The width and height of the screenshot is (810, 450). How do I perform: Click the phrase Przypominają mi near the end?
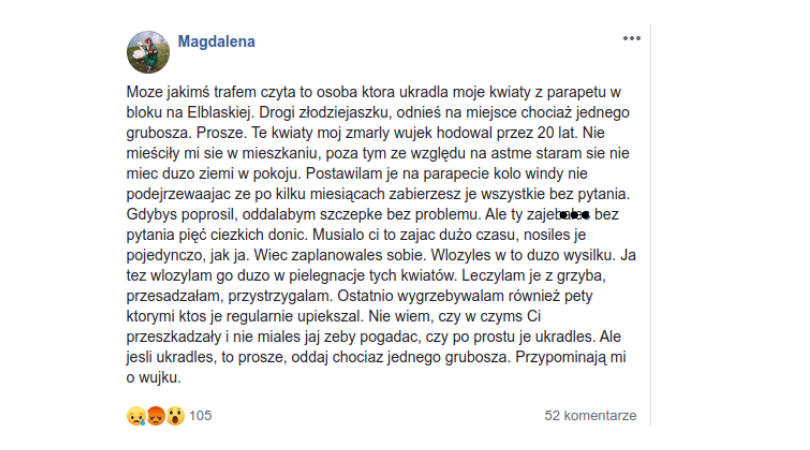(571, 358)
